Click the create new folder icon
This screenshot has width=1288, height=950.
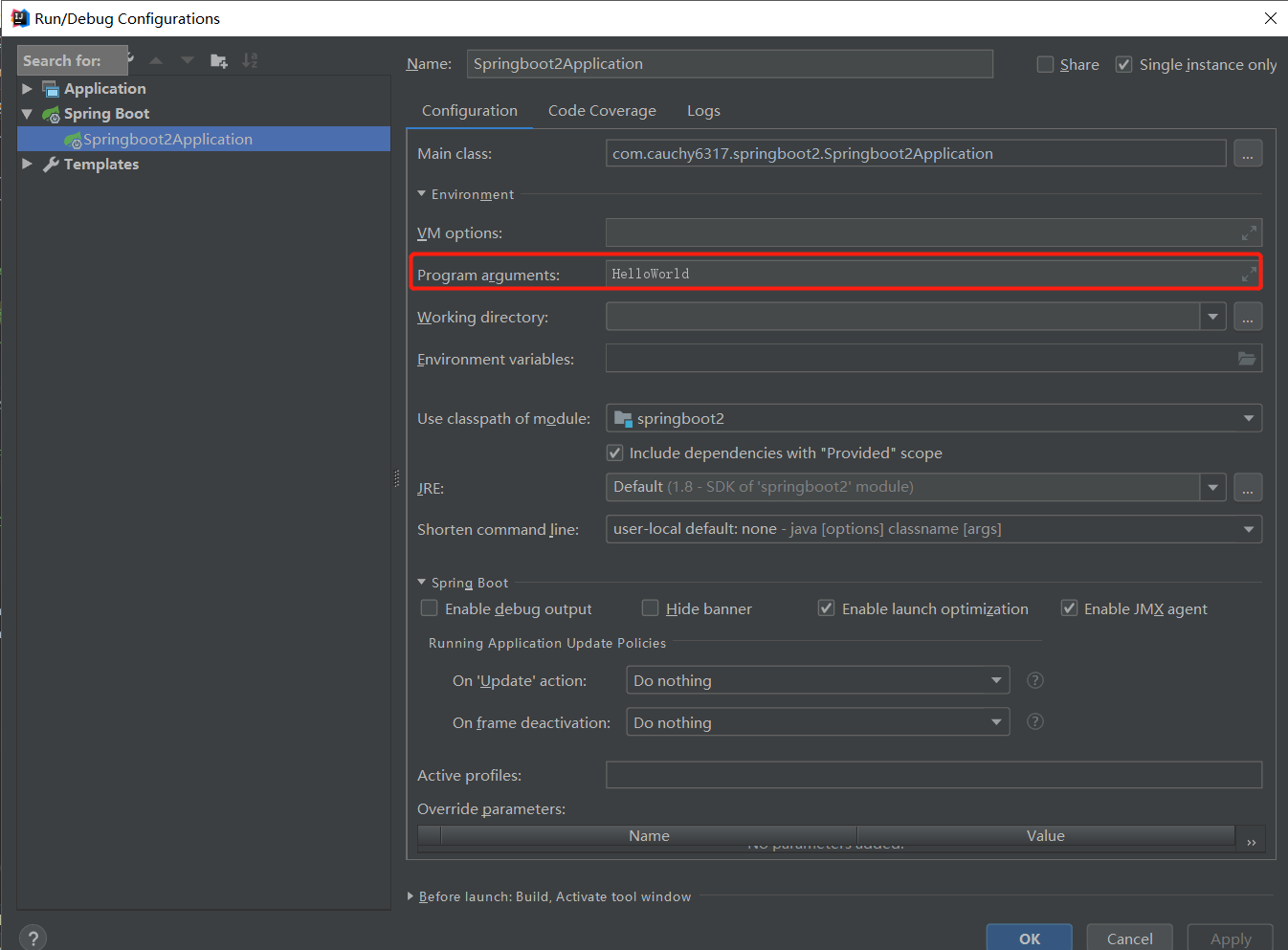pos(219,60)
